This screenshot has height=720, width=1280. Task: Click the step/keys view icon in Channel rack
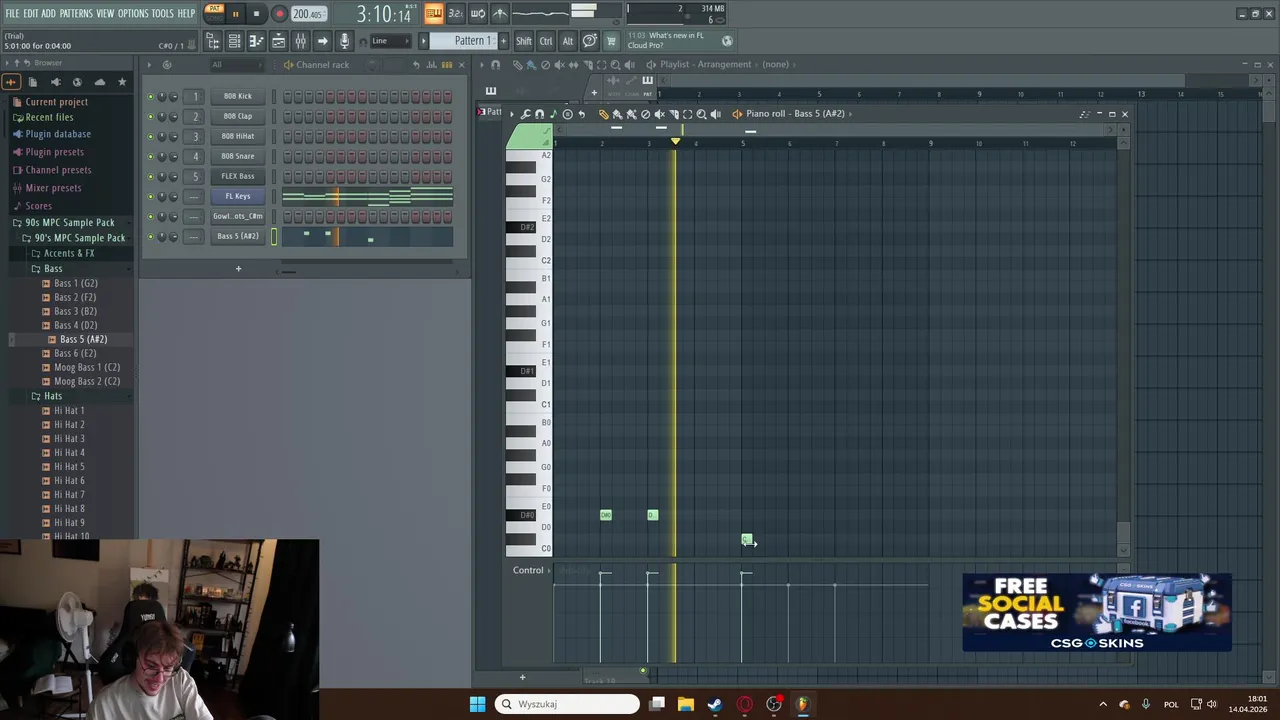447,65
